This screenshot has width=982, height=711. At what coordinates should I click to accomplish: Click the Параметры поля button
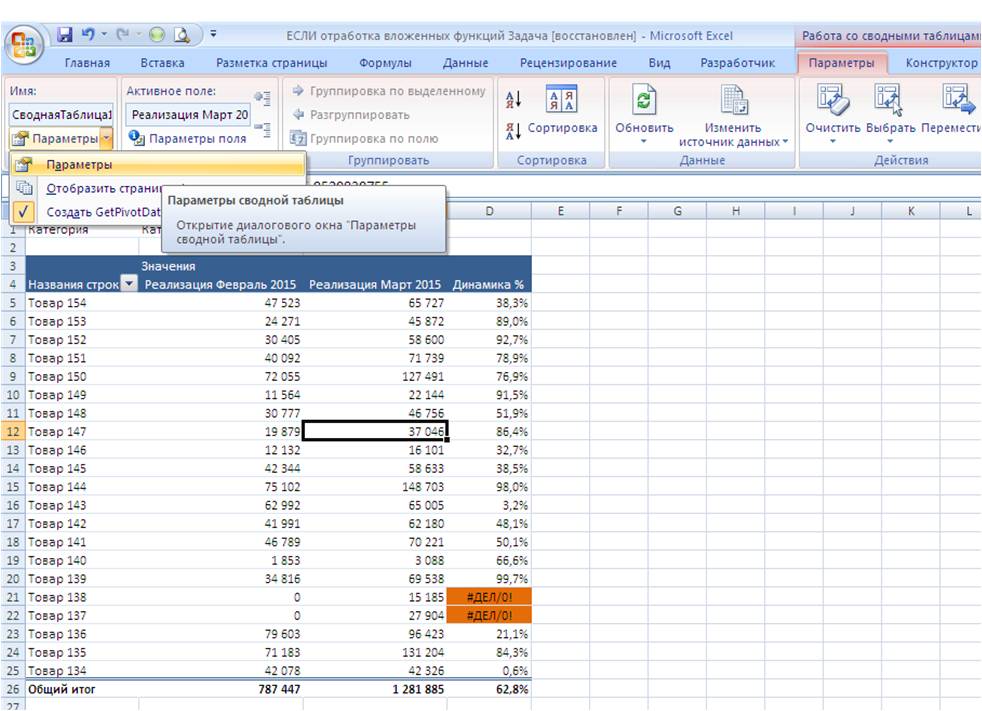click(x=188, y=139)
